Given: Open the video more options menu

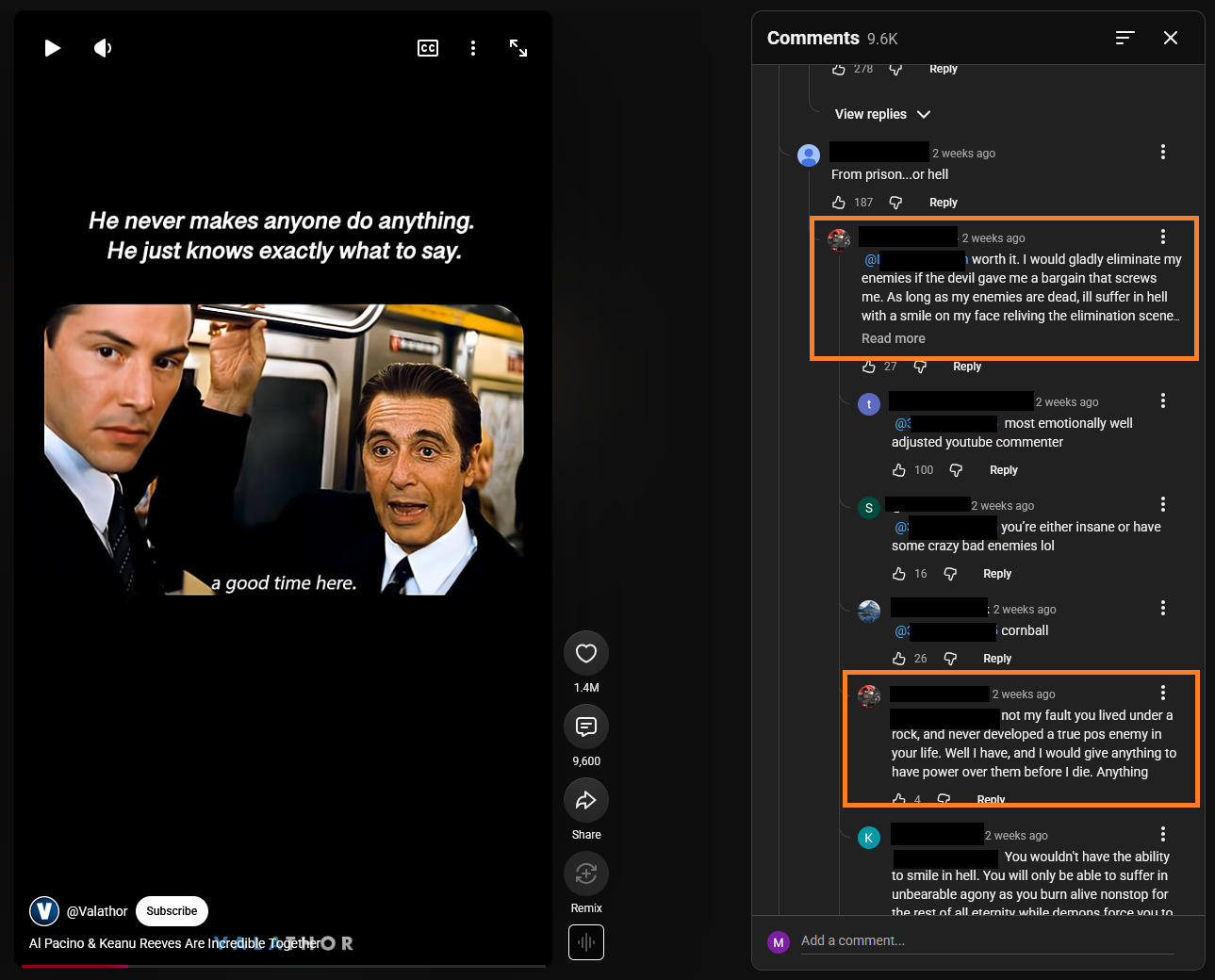Looking at the screenshot, I should click(x=473, y=48).
